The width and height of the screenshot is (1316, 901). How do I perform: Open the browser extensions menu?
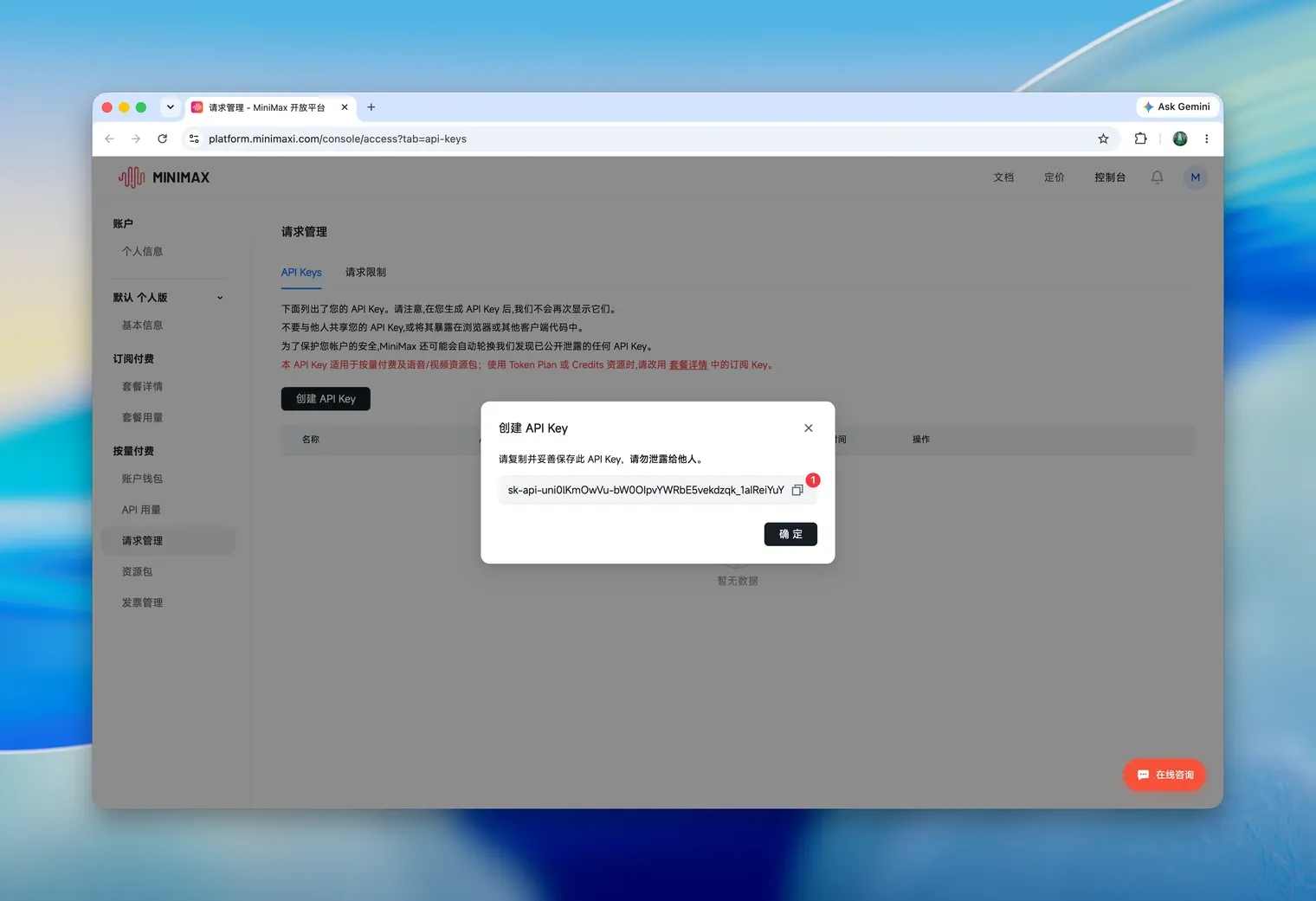1140,138
